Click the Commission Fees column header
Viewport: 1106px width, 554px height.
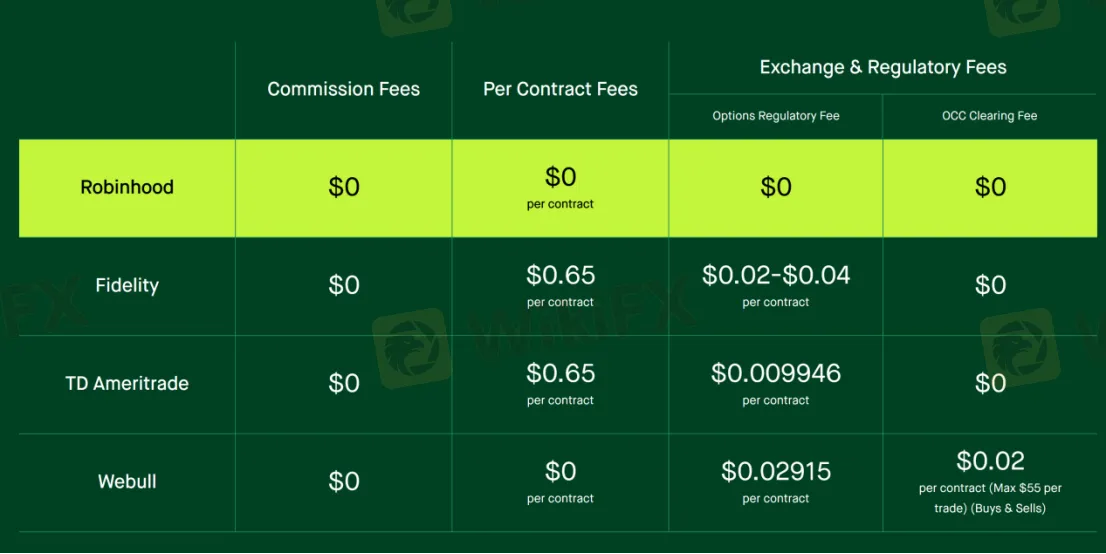coord(343,89)
